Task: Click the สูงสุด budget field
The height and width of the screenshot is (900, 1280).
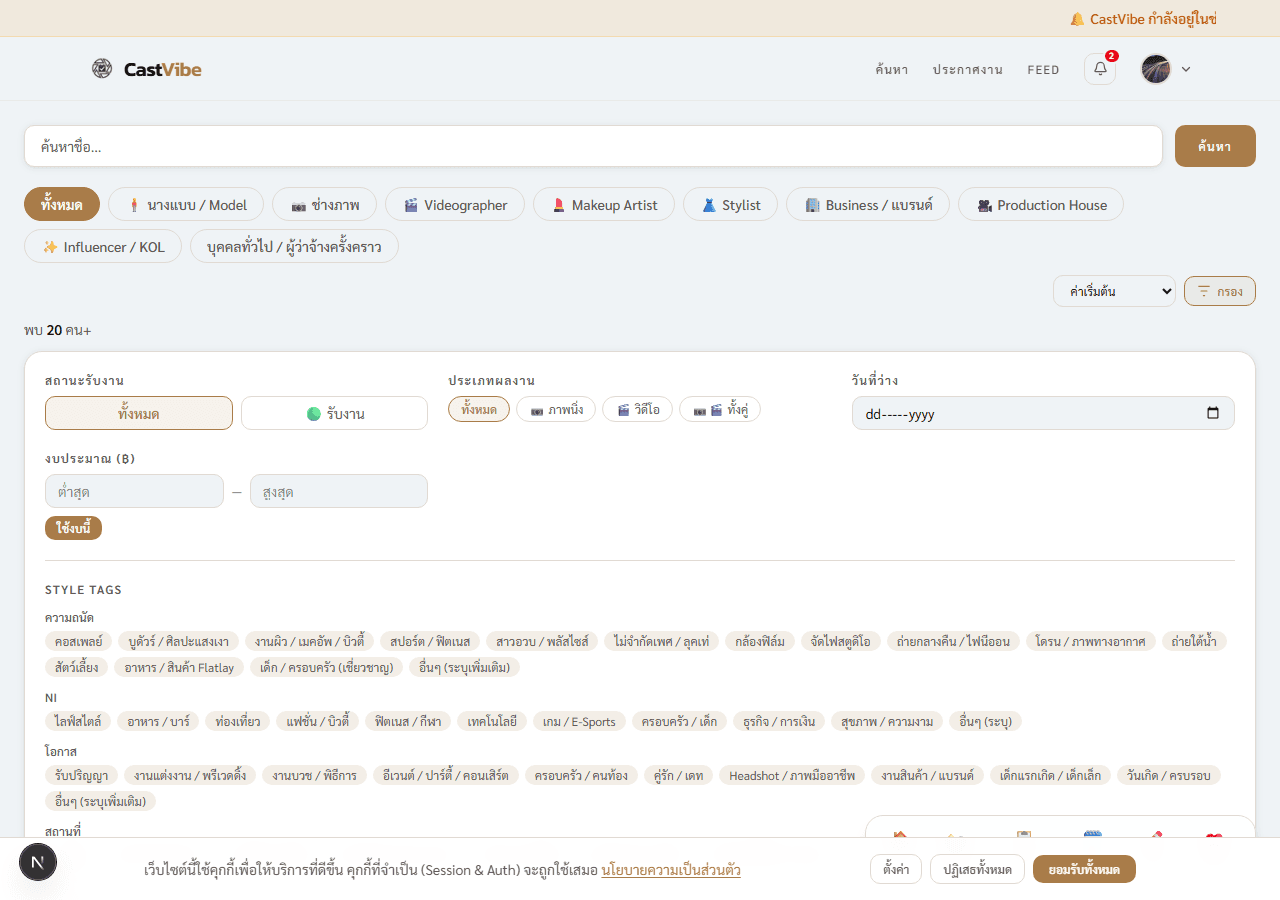Action: (x=339, y=491)
